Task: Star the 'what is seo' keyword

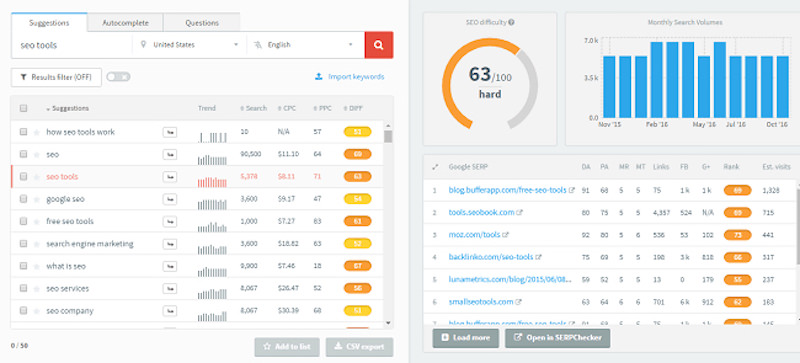Action: 36,266
